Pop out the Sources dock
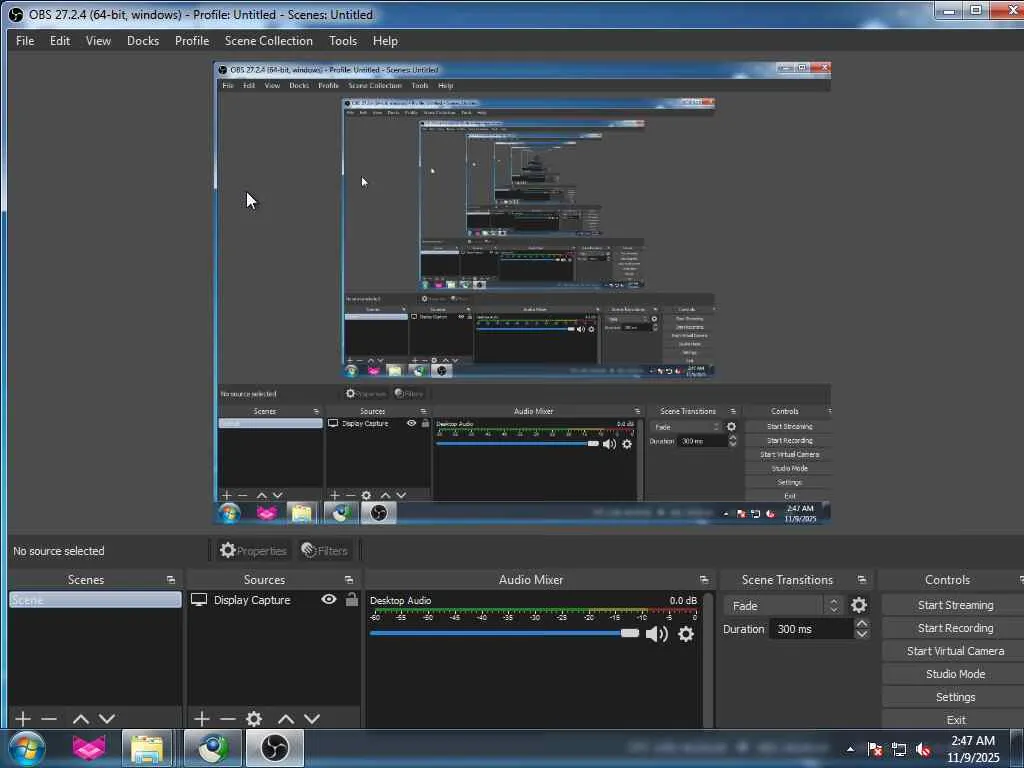1024x768 pixels. pos(349,580)
